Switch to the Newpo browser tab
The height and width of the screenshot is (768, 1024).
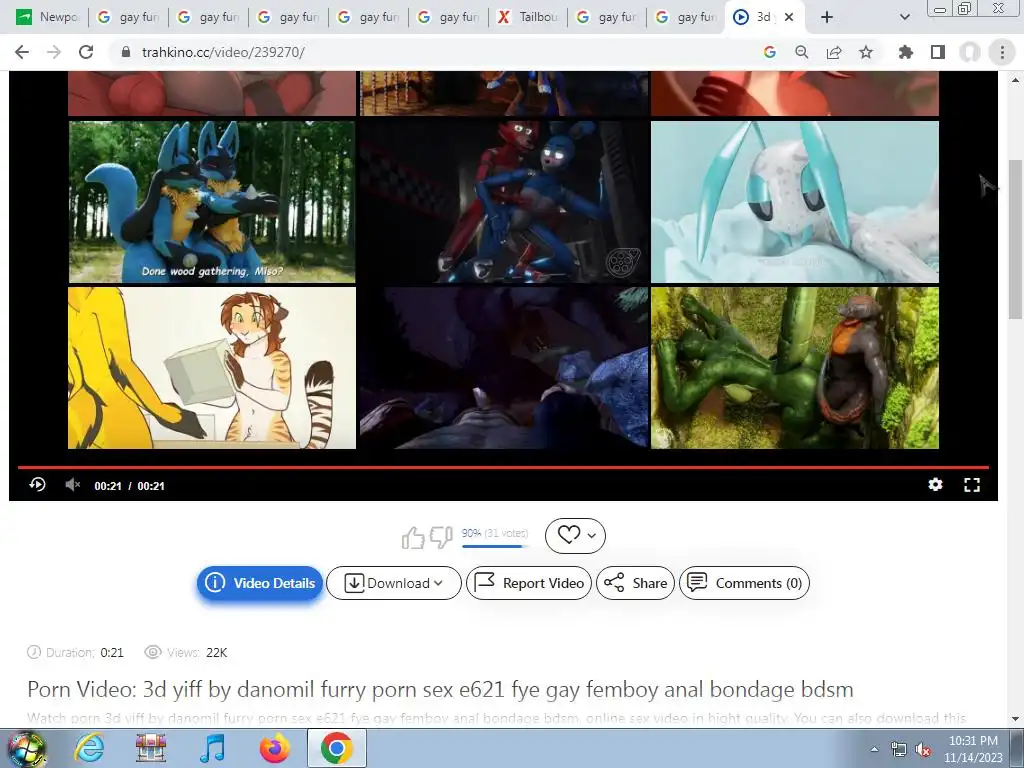(48, 17)
